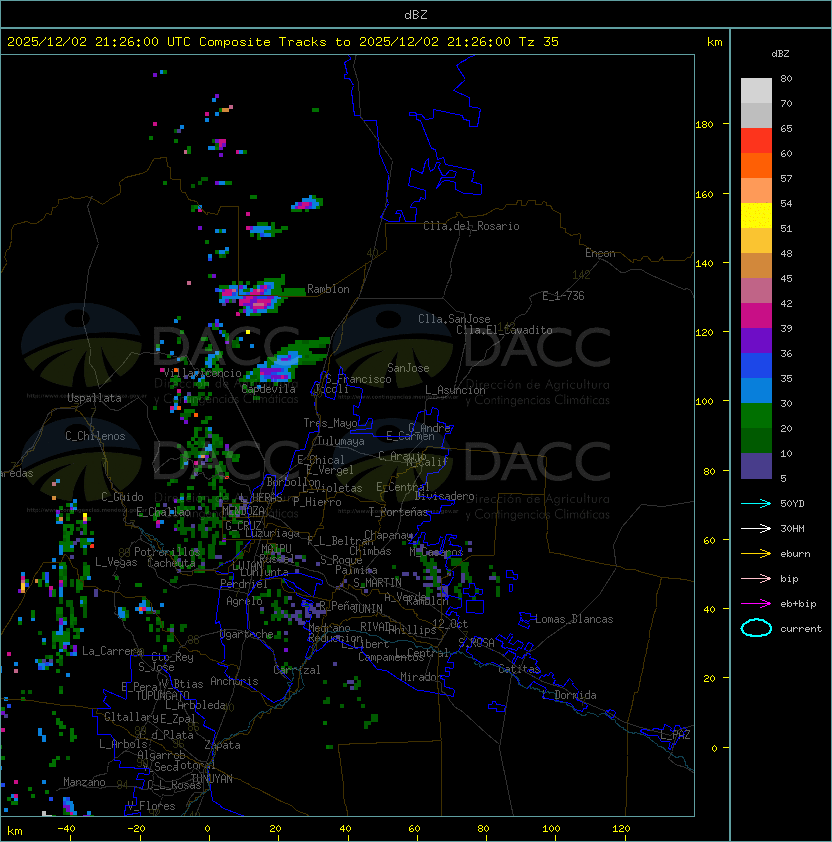Image resolution: width=832 pixels, height=842 pixels.
Task: Click the Capdevila place label
Action: [x=269, y=388]
